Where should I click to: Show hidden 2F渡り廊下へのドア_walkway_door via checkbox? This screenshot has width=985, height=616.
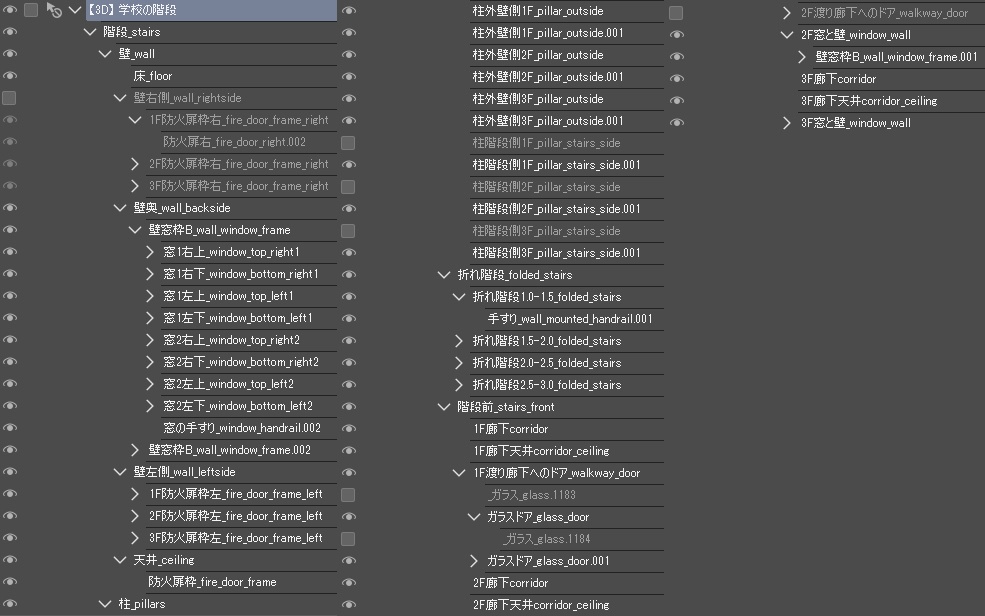(x=676, y=13)
